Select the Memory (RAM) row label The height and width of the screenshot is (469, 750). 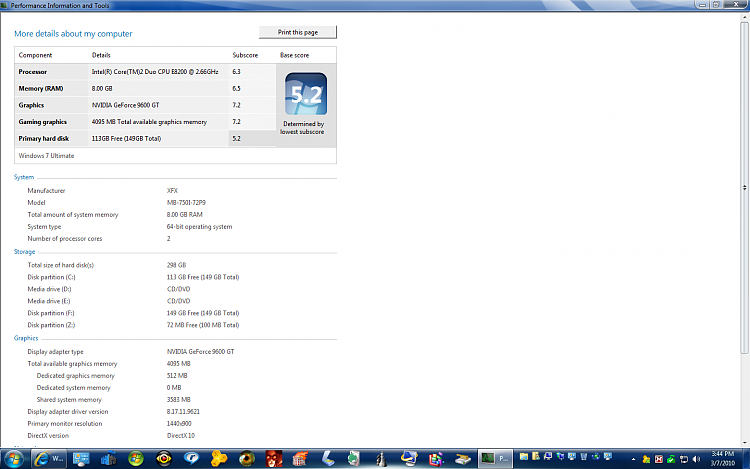click(41, 88)
